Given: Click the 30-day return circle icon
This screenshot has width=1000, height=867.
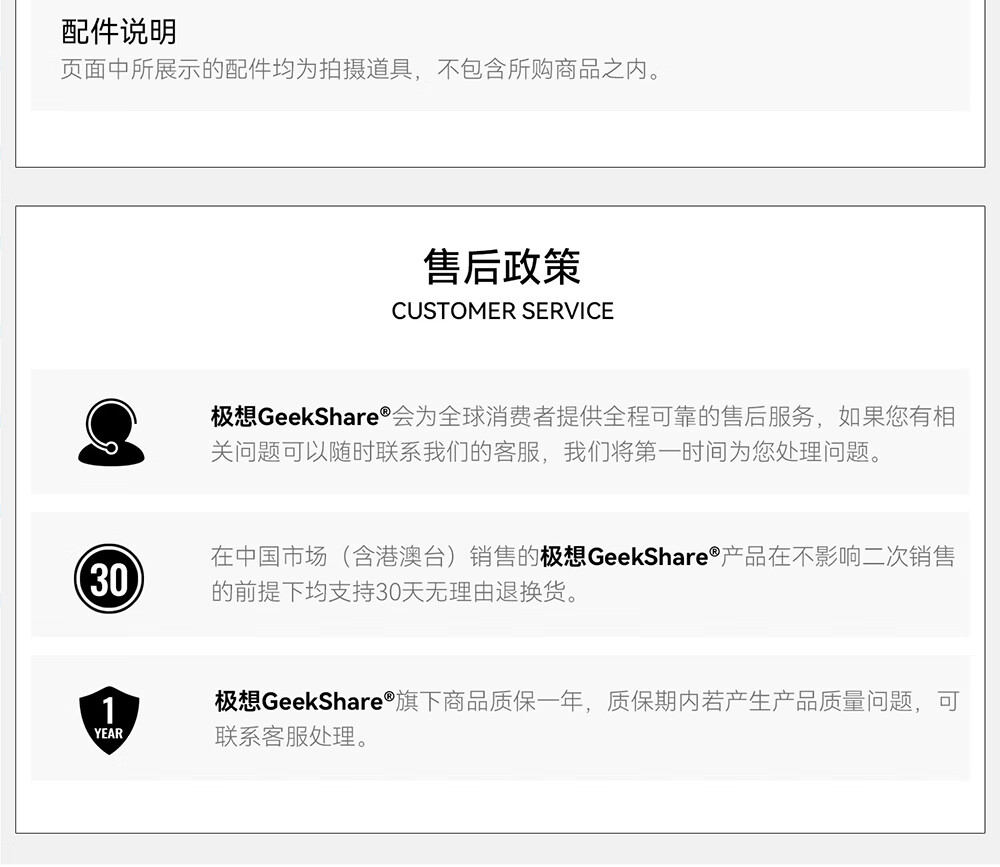Looking at the screenshot, I should [x=109, y=579].
